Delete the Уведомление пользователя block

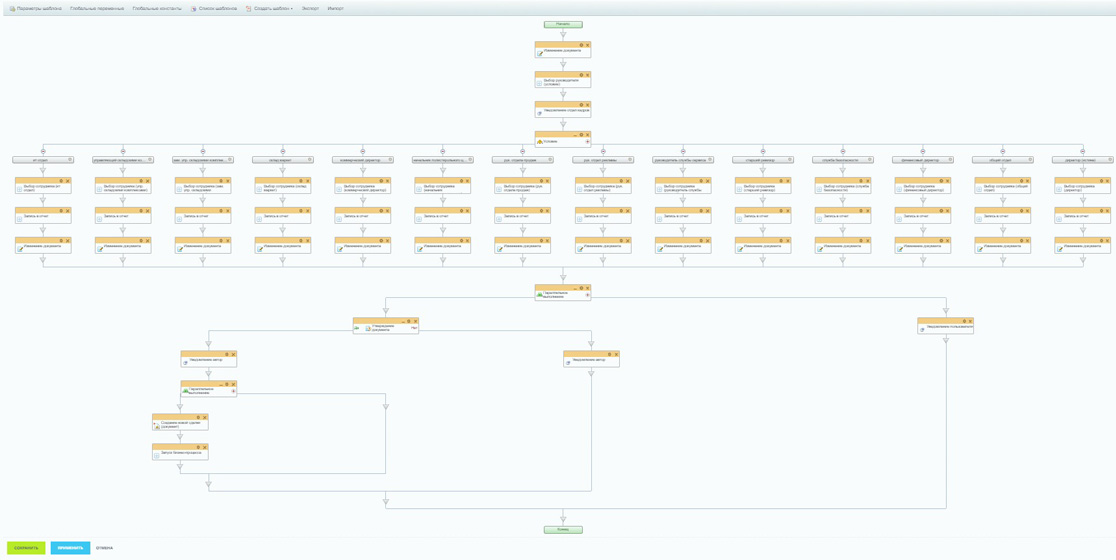[969, 322]
